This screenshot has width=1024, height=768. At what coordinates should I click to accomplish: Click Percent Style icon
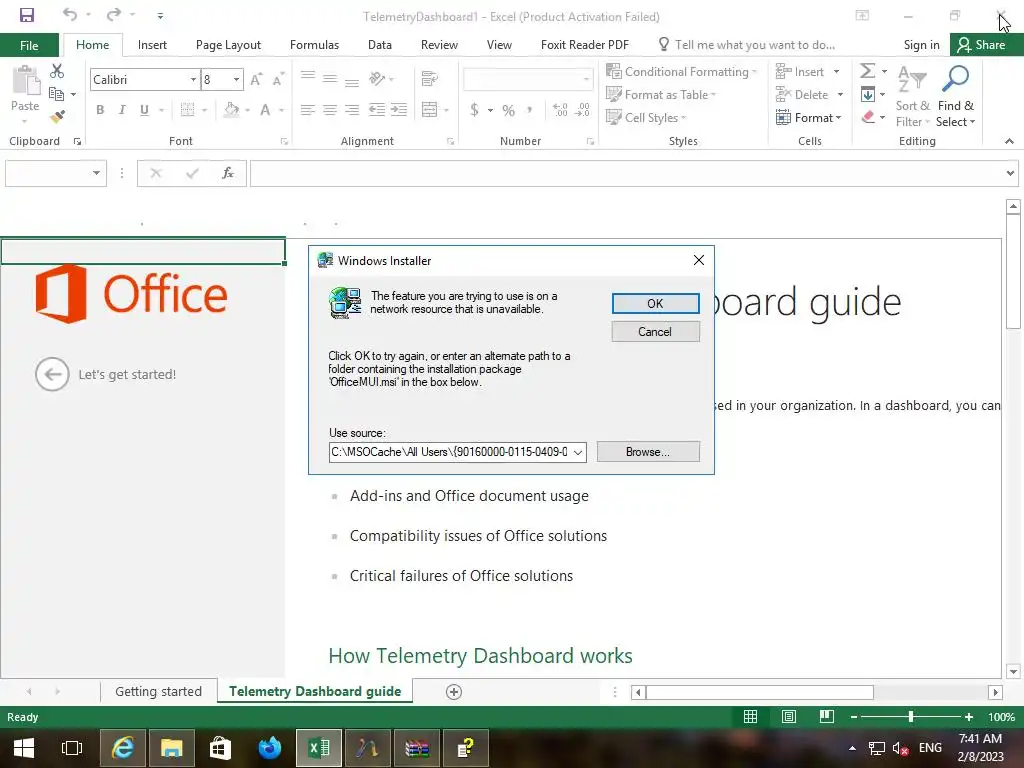(x=508, y=110)
